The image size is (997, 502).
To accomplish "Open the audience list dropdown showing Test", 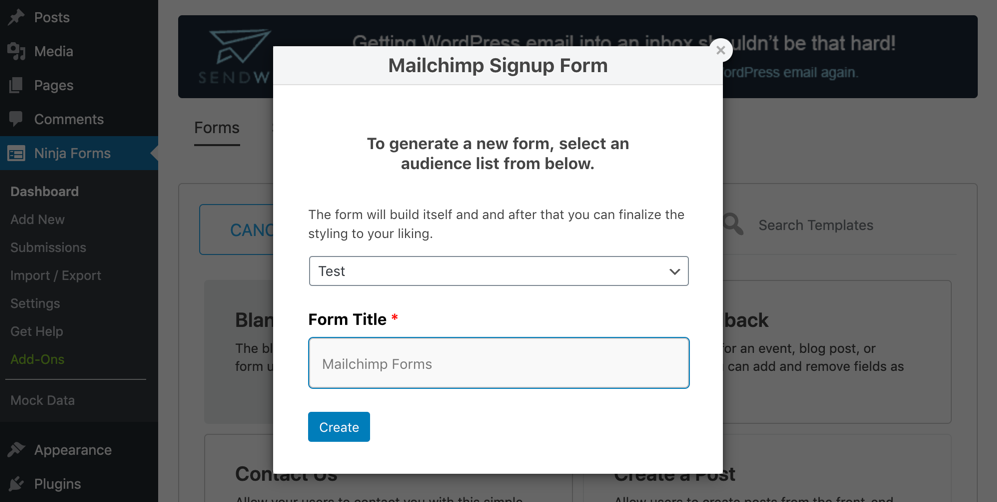I will 498,271.
